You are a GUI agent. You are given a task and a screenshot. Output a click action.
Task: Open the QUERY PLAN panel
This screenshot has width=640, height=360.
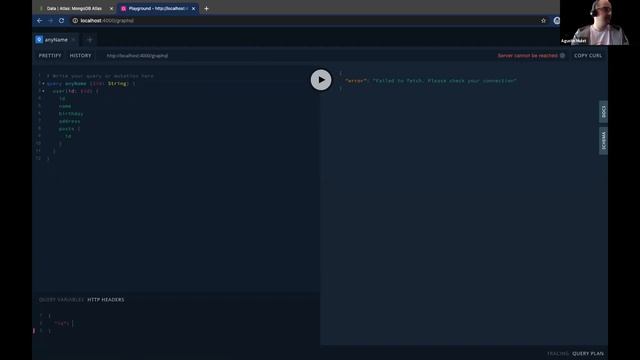pos(588,353)
